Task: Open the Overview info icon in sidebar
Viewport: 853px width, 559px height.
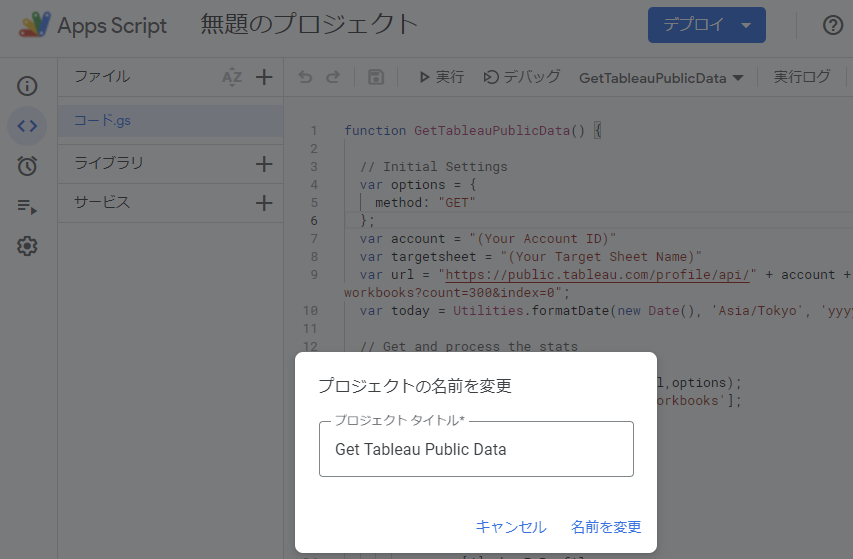Action: (x=27, y=86)
